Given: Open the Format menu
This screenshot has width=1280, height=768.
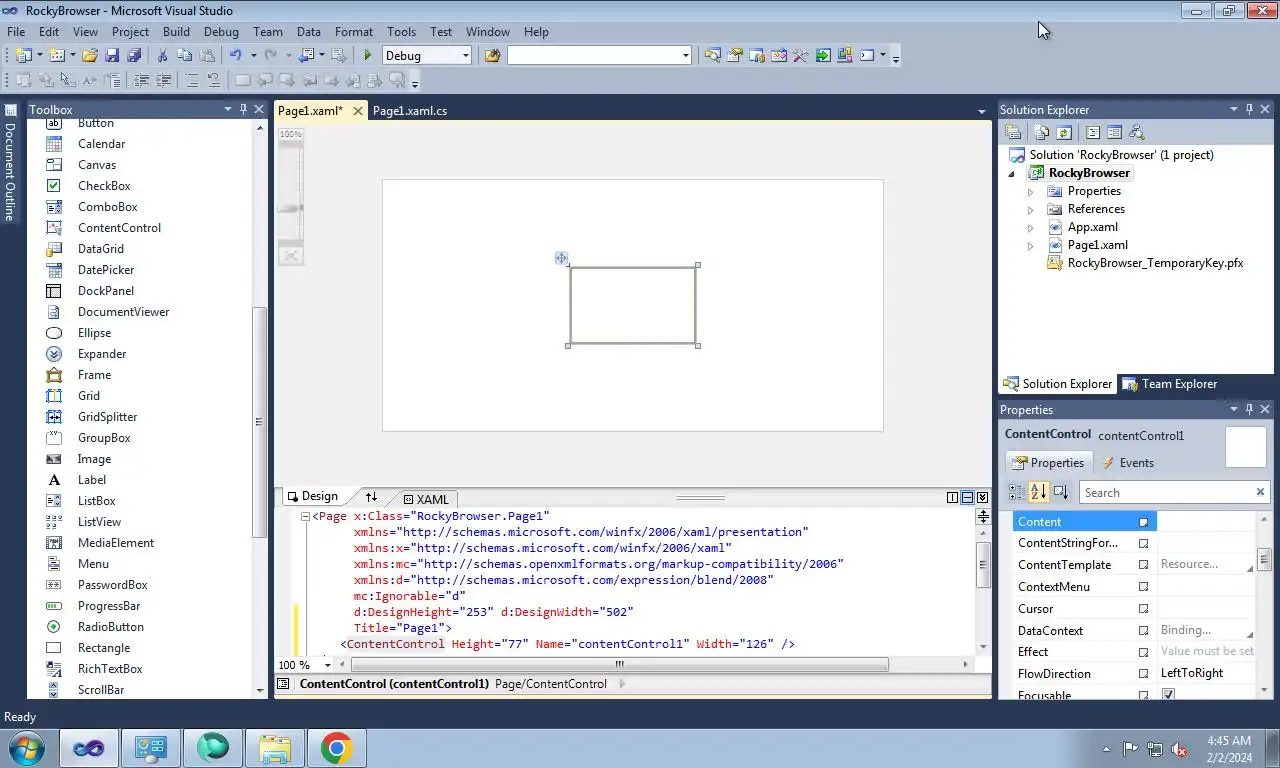Looking at the screenshot, I should (354, 32).
